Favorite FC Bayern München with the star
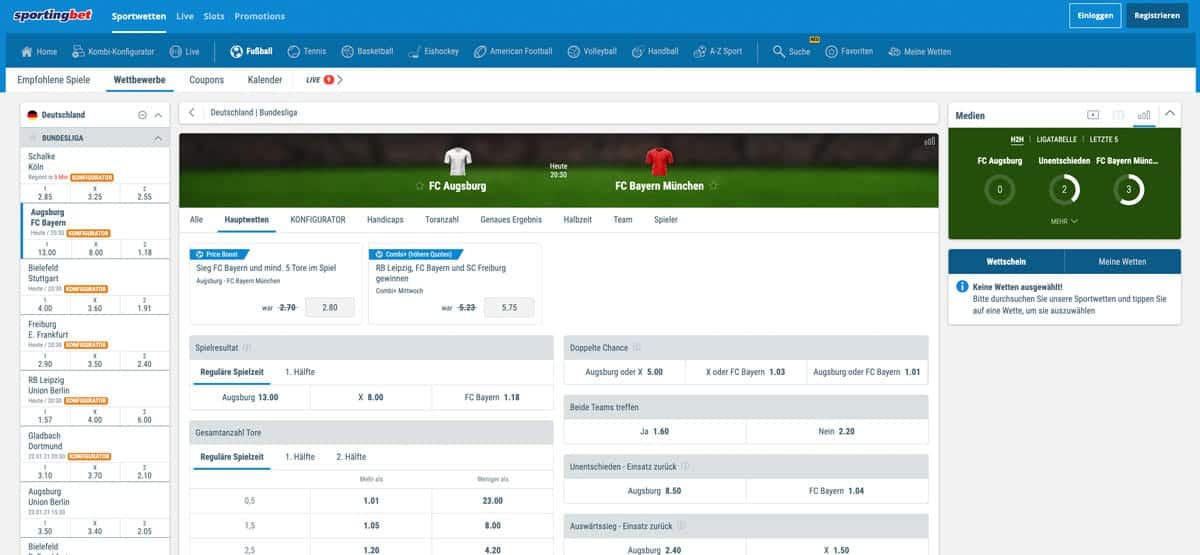Screen dimensions: 1200x555 pyautogui.click(x=712, y=186)
